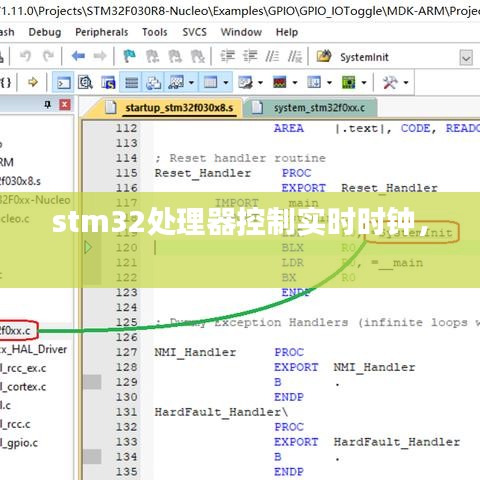The width and height of the screenshot is (480, 480).
Task: Open the Window menu
Action: [x=241, y=32]
